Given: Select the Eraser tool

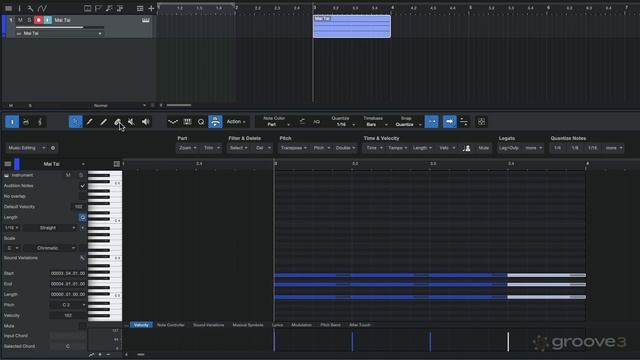Looking at the screenshot, I should tap(117, 122).
